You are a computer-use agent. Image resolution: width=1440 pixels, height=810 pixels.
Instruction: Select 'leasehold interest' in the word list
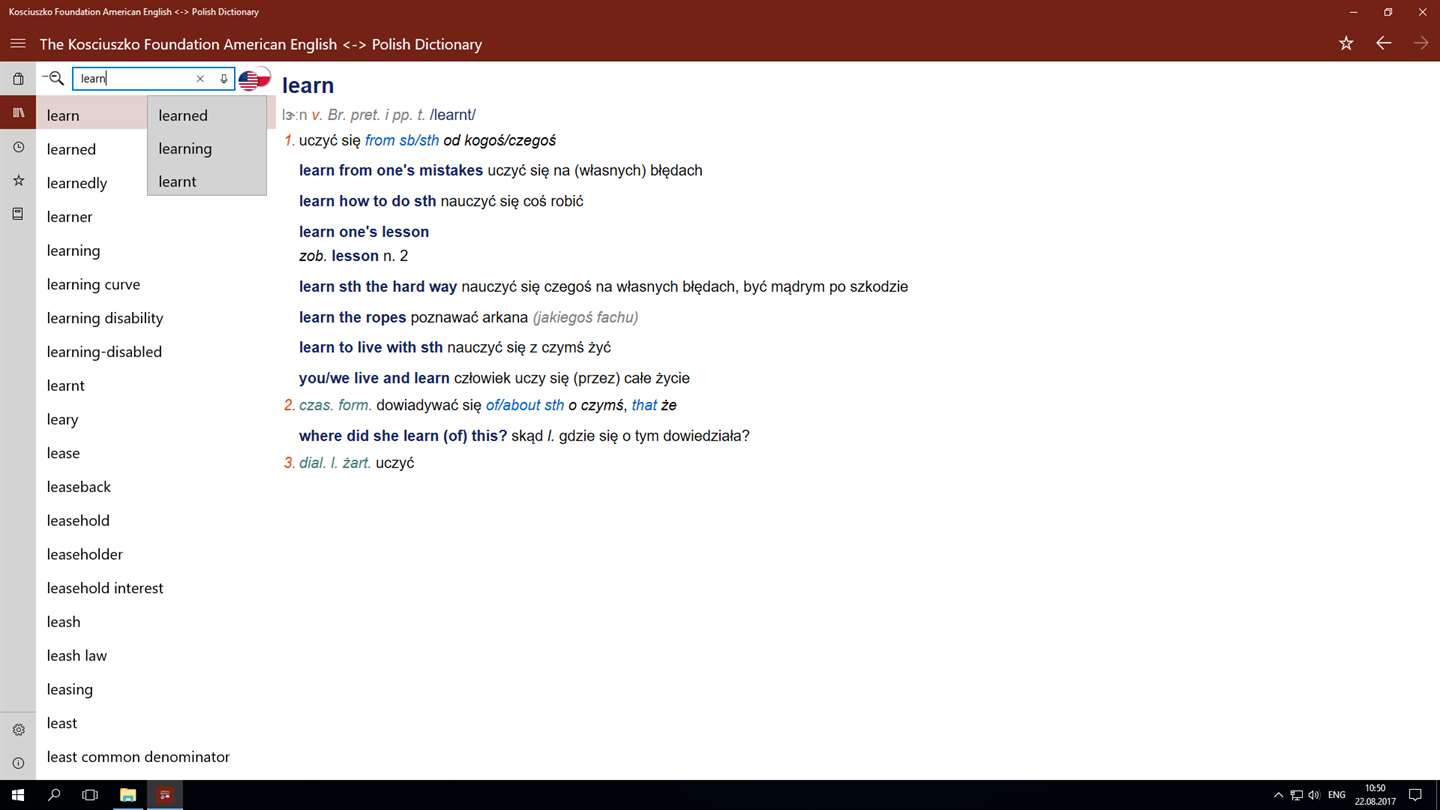point(155,588)
